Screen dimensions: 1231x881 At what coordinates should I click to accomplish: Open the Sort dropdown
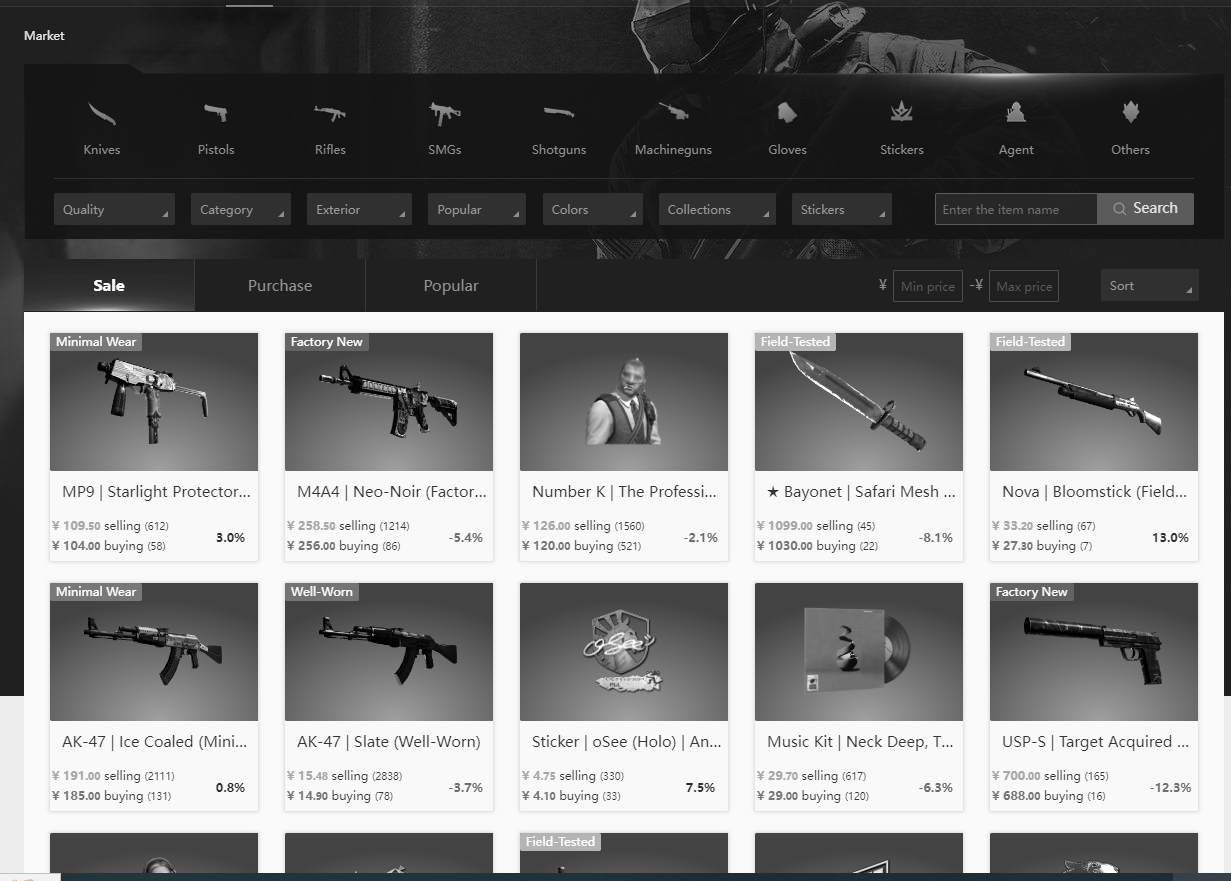tap(1149, 286)
